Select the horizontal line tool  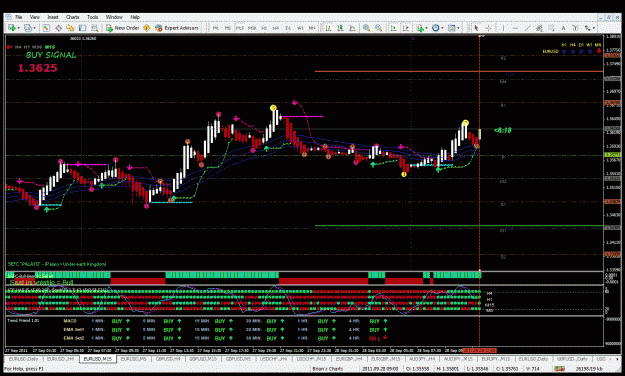tap(515, 28)
